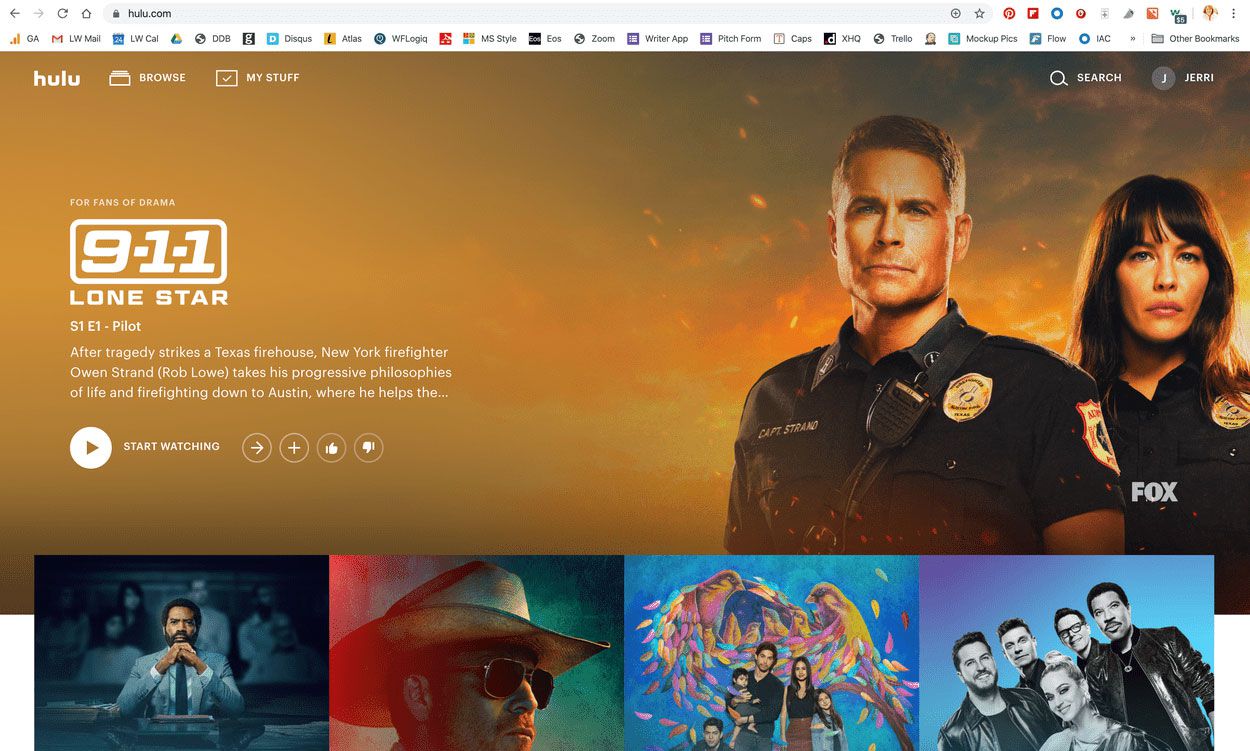Open the My Stuff section
Viewport: 1250px width, 751px height.
[x=258, y=78]
